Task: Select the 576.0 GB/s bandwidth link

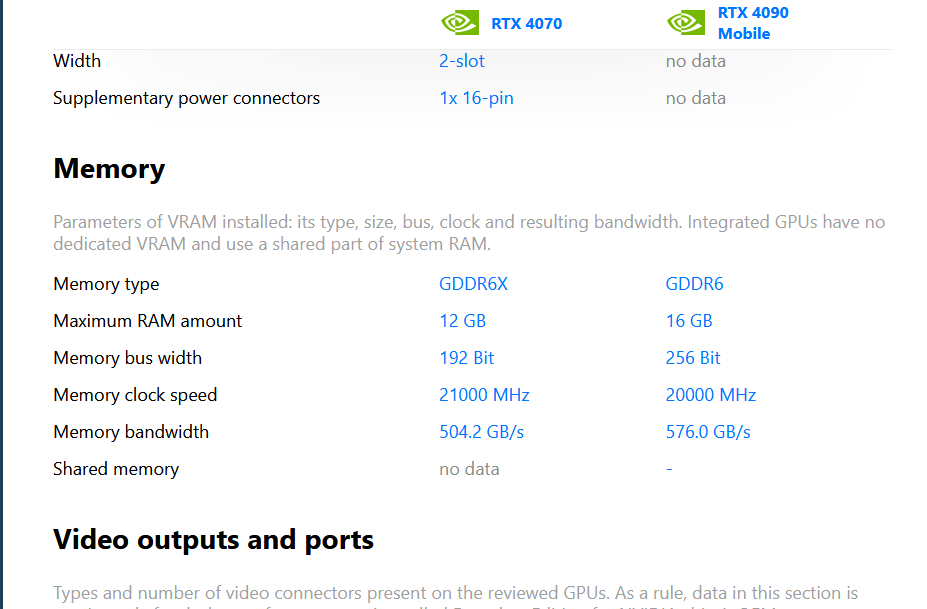Action: point(708,432)
